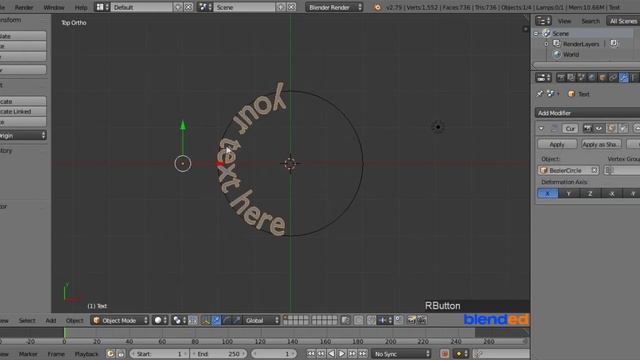Screen dimensions: 640x360
Task: Open the Object properties tab
Action: point(602,78)
